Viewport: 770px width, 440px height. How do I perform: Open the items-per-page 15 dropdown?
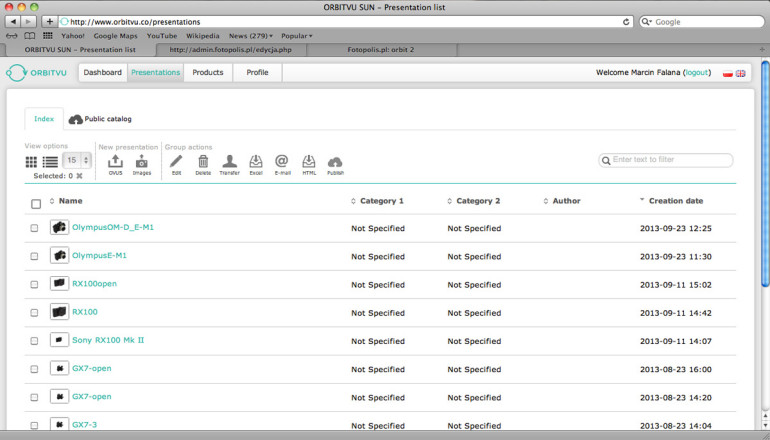click(77, 160)
